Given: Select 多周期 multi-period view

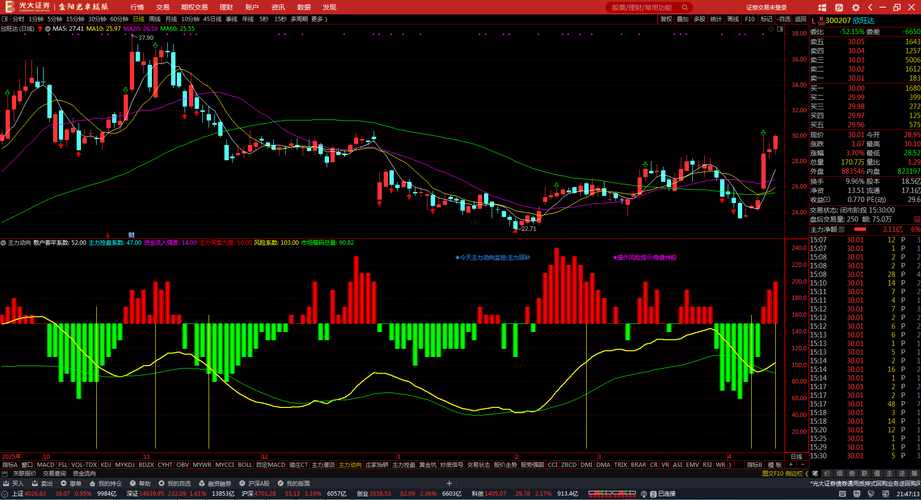Looking at the screenshot, I should coord(299,19).
